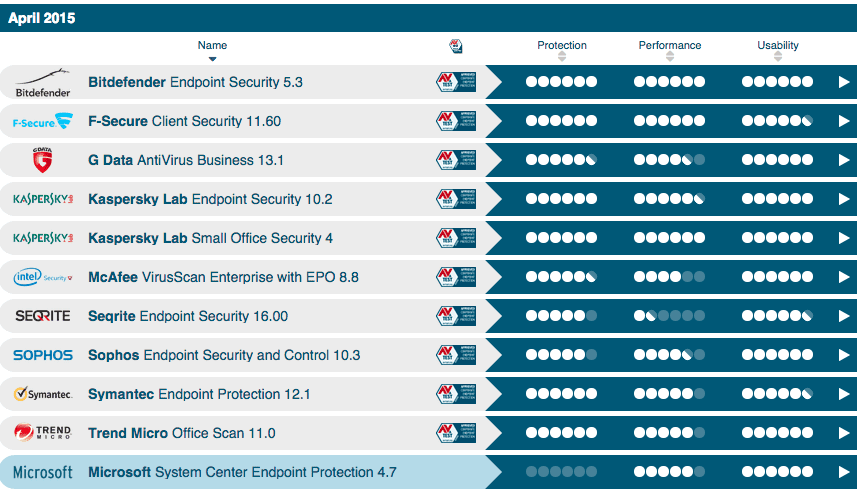
Task: Open F-Secure Client Security 11.60 link
Action: pyautogui.click(x=184, y=121)
